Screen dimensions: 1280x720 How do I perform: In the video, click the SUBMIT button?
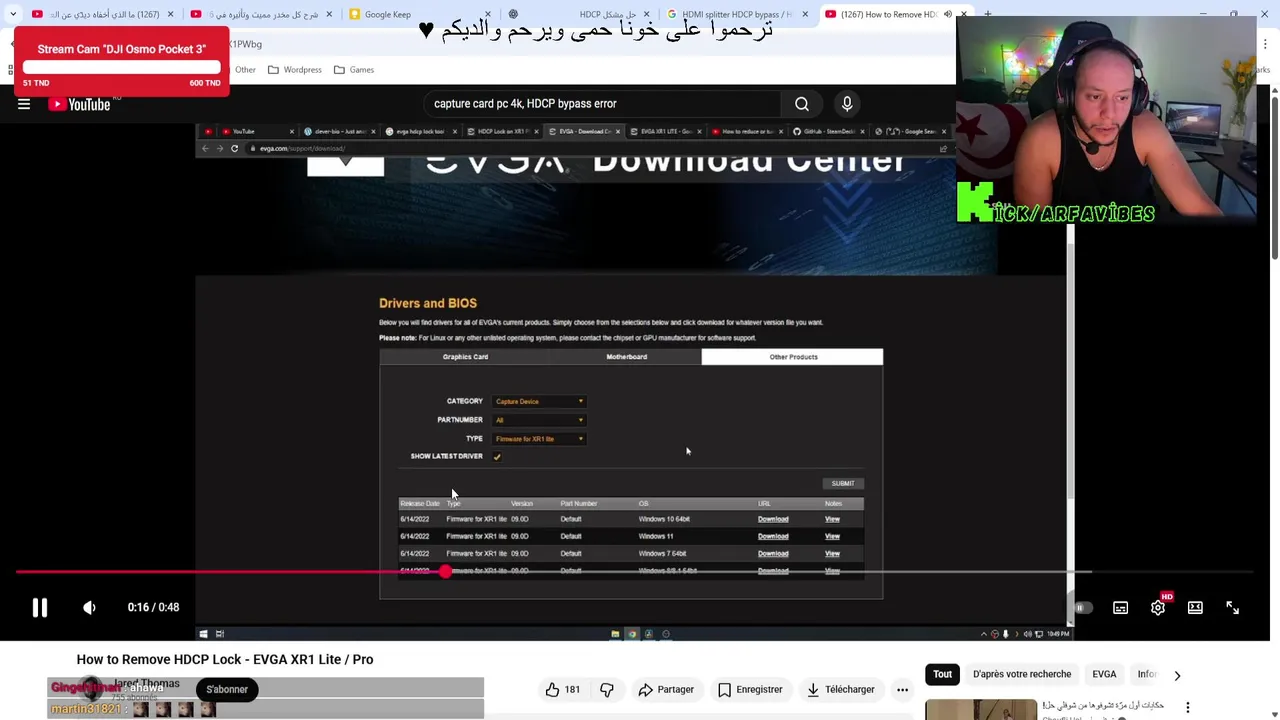(843, 484)
